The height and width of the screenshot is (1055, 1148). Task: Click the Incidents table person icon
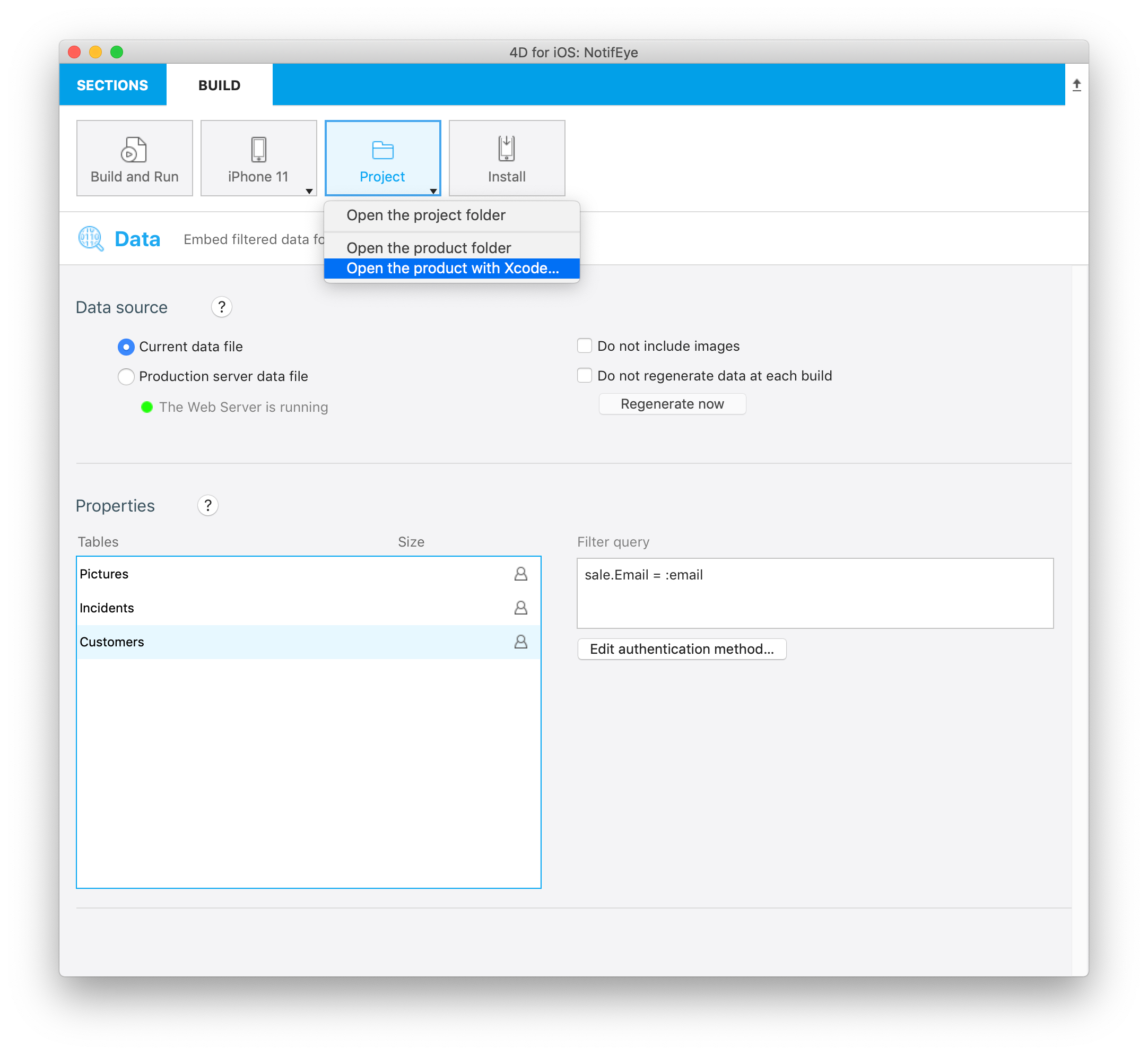tap(520, 608)
